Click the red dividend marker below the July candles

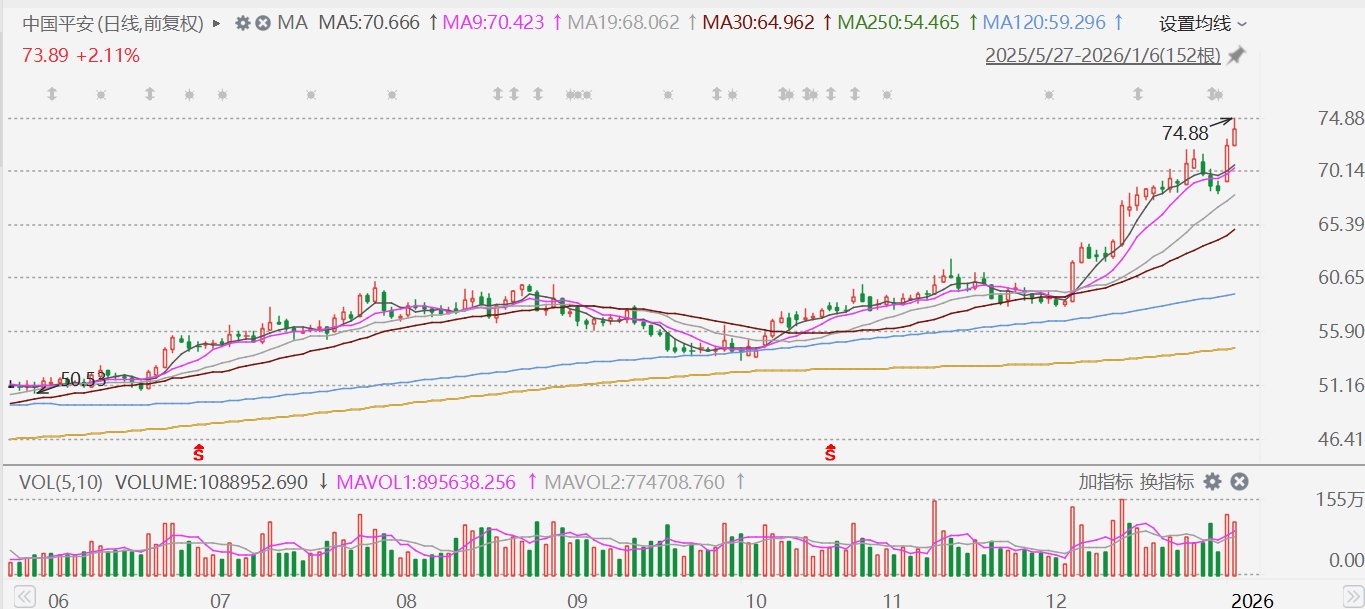tap(197, 451)
